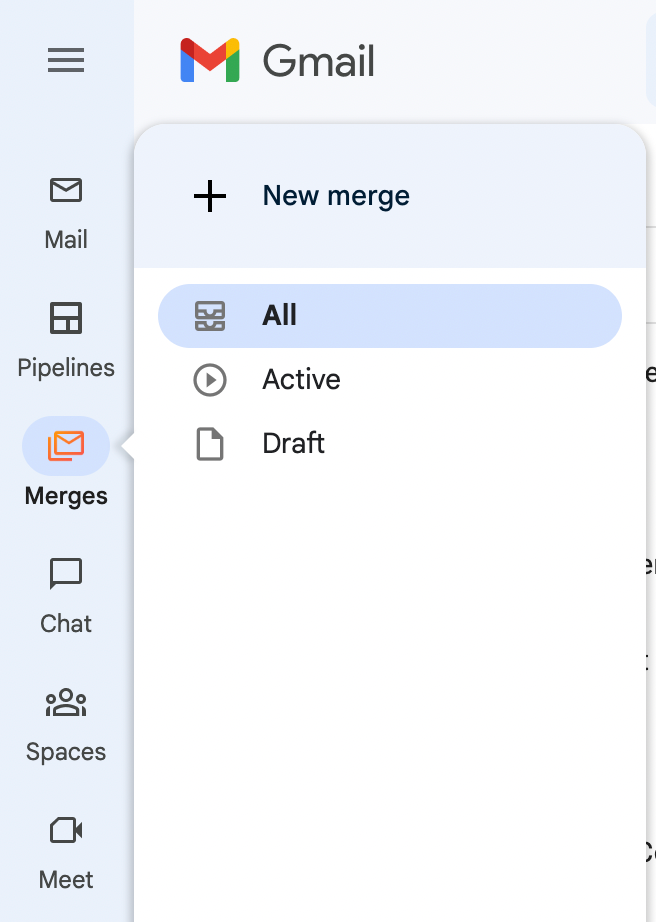Click the Pipelines label in sidebar

pyautogui.click(x=66, y=368)
